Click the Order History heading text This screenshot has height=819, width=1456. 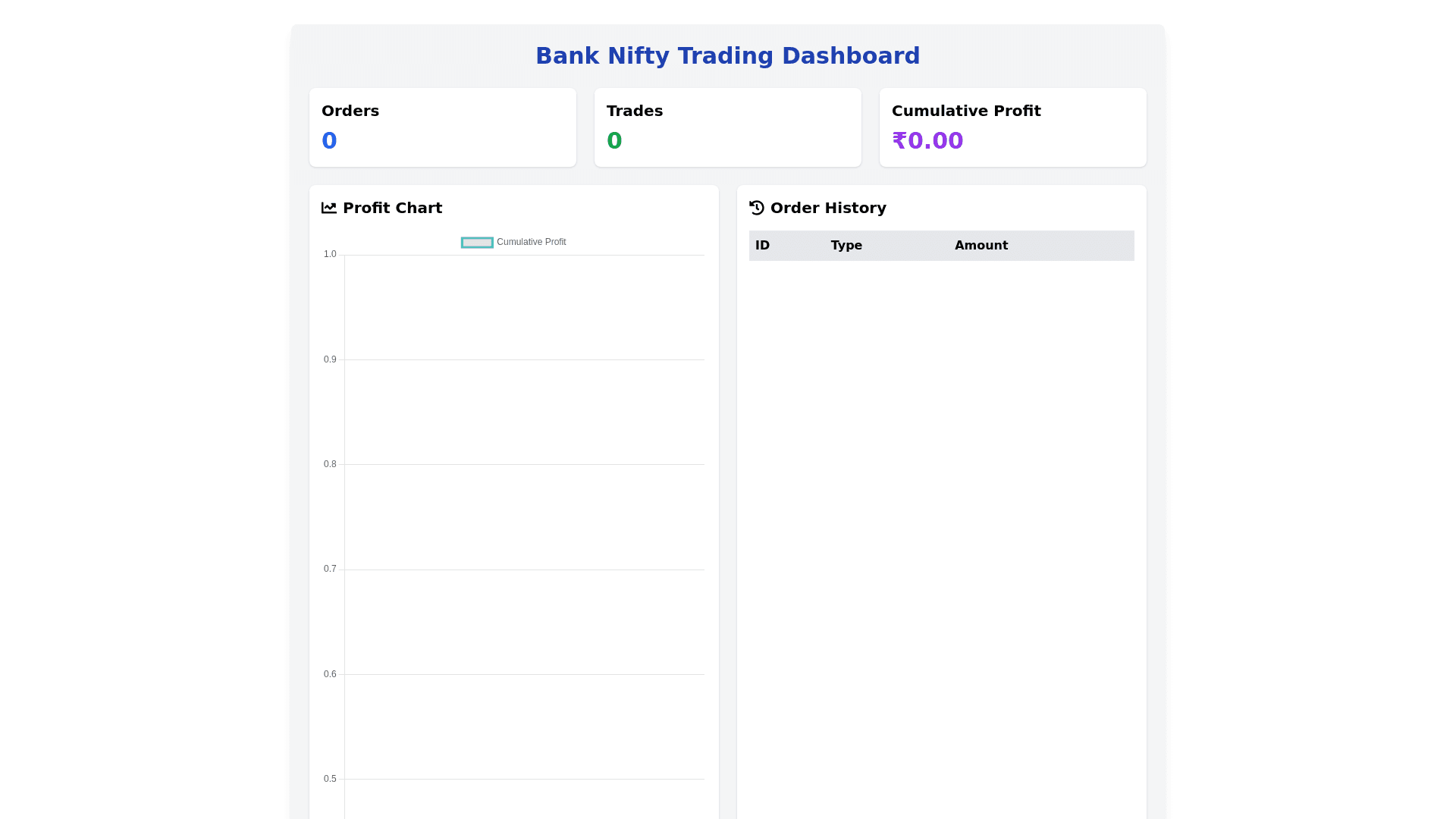click(828, 208)
